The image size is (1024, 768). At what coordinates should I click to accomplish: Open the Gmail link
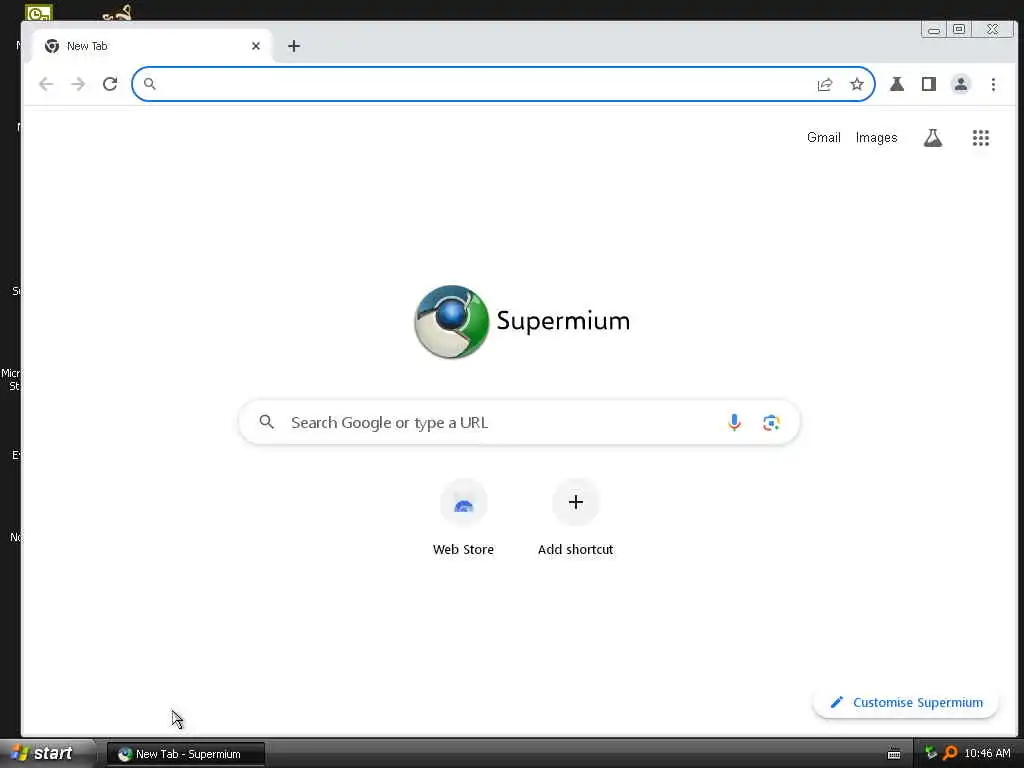click(x=824, y=138)
